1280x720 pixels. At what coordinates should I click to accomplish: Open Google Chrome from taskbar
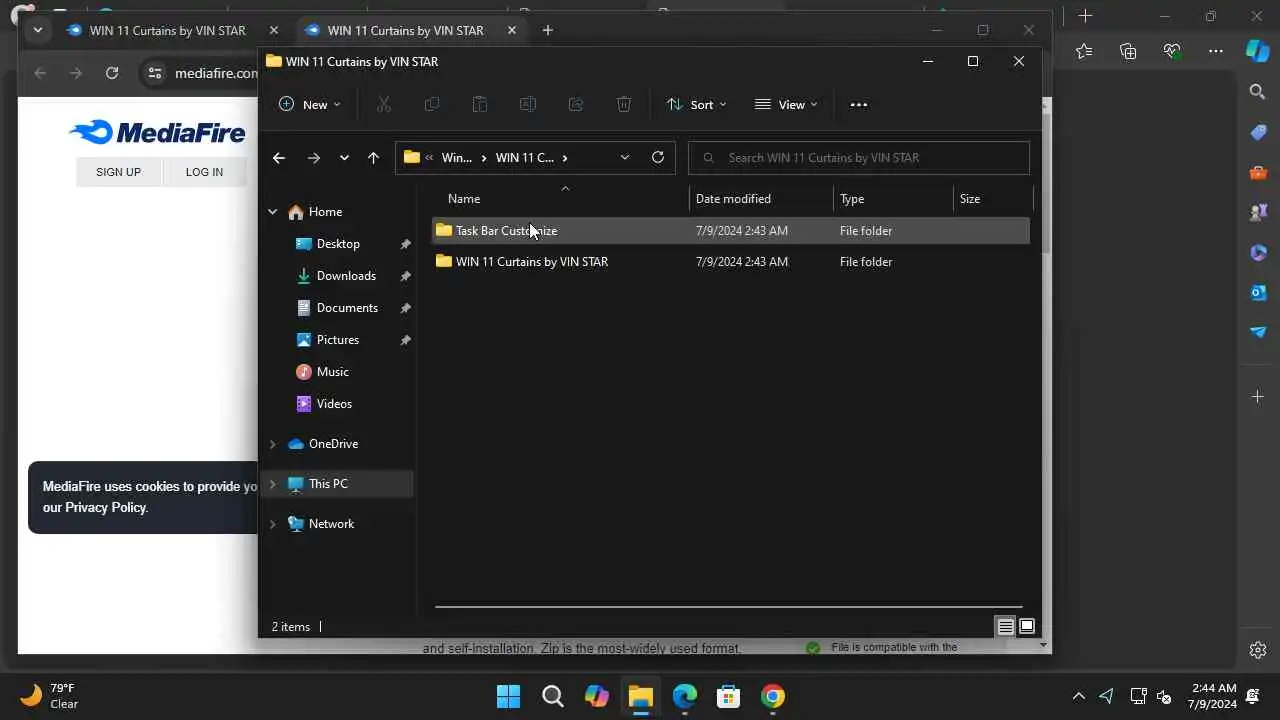772,696
